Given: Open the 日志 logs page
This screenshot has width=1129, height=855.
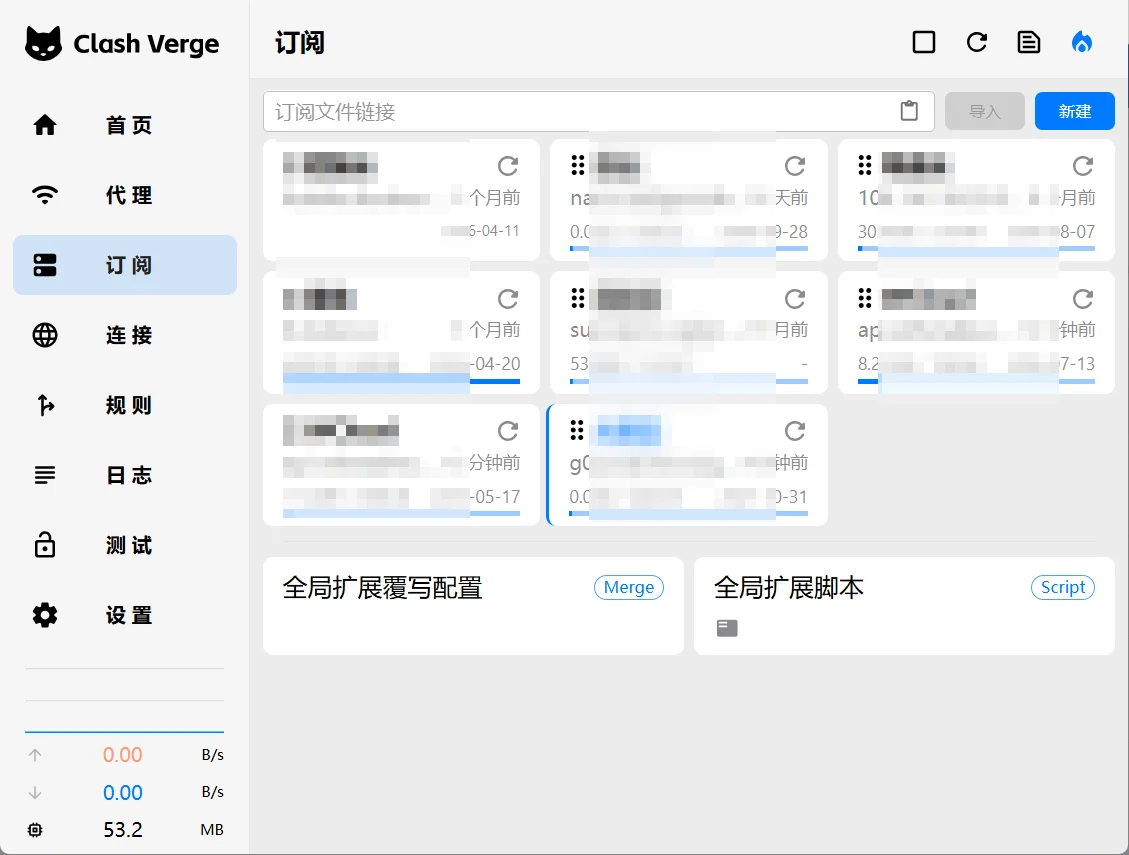Looking at the screenshot, I should coord(125,475).
